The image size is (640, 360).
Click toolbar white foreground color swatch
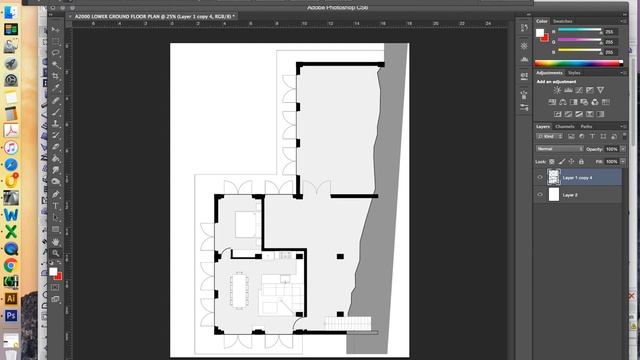pos(53,272)
